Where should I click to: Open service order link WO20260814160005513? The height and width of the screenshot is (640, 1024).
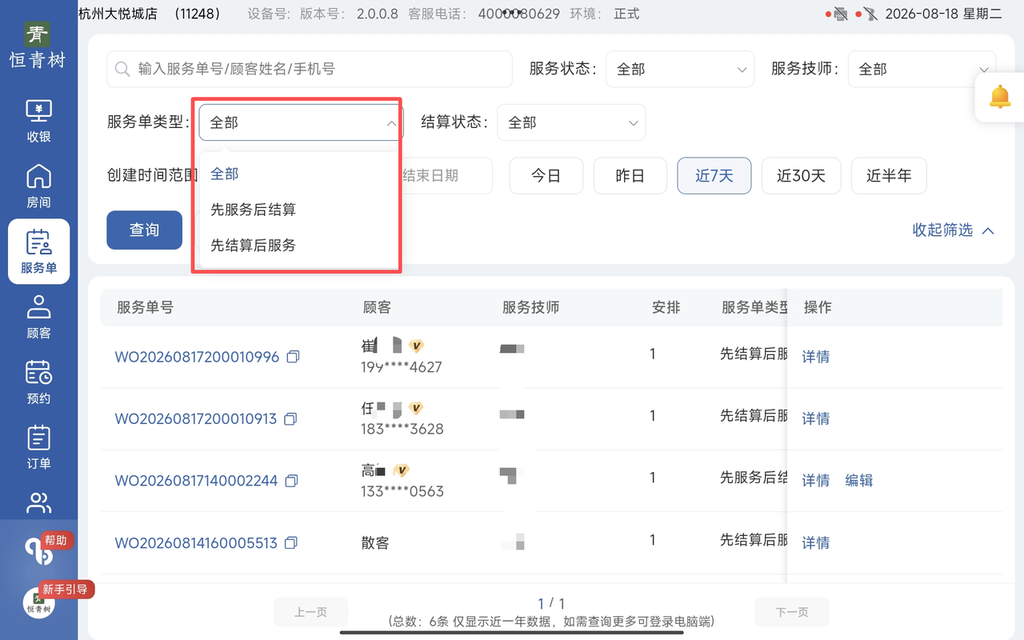point(196,543)
